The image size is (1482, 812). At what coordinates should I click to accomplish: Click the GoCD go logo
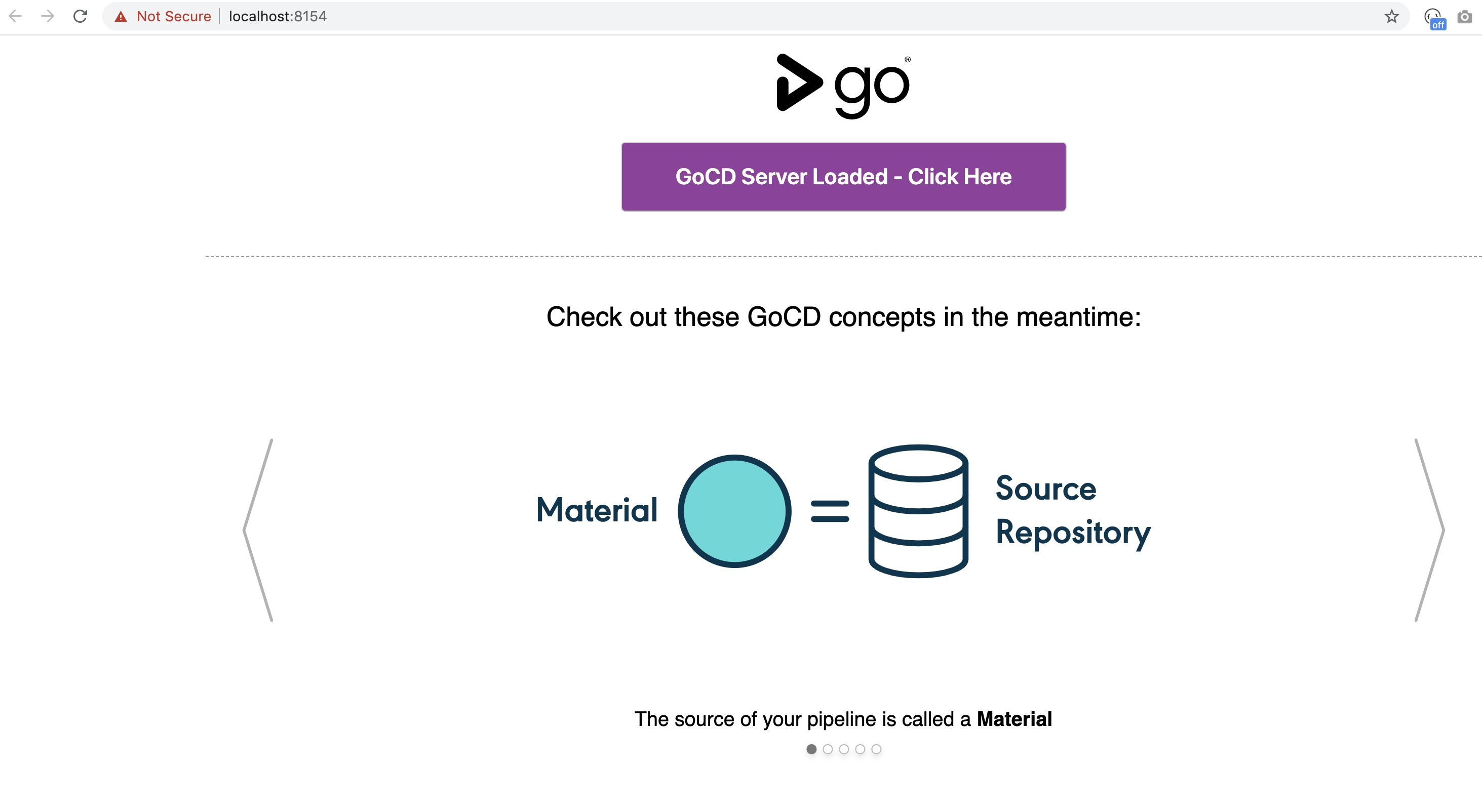[x=843, y=86]
